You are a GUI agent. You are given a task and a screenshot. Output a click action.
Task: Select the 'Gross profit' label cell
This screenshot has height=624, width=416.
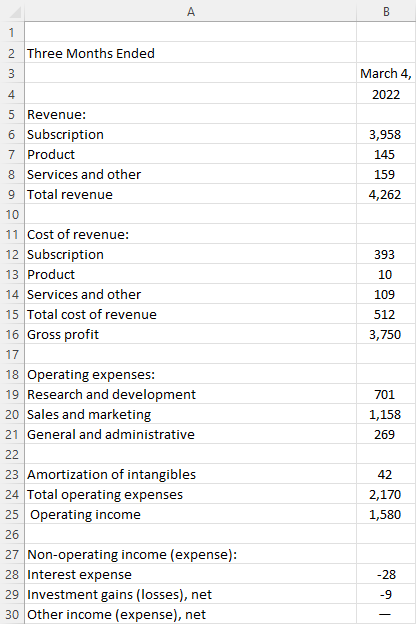[x=190, y=334]
